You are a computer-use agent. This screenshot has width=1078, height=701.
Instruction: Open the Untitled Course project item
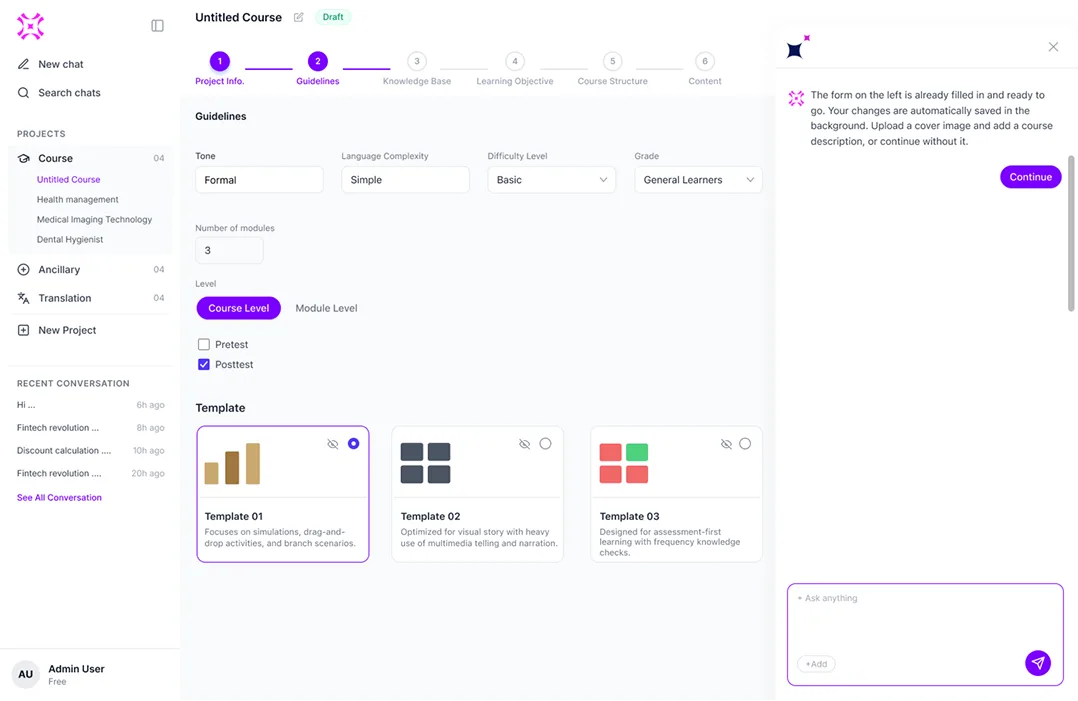pos(68,179)
